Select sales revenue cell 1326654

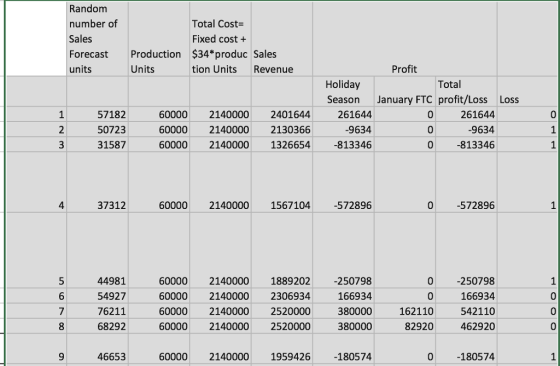tap(282, 145)
